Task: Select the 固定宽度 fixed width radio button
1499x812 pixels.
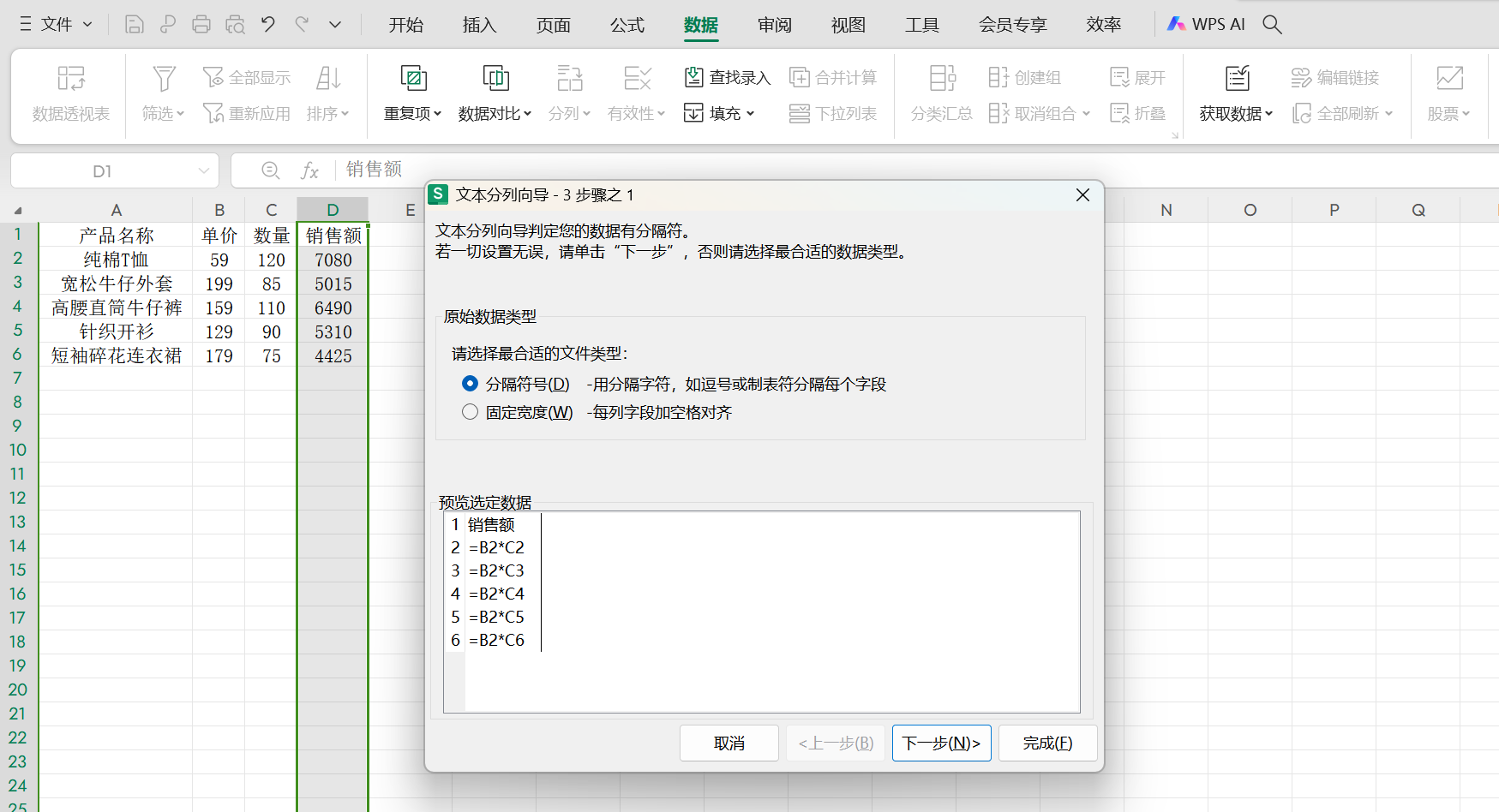Action: click(470, 412)
